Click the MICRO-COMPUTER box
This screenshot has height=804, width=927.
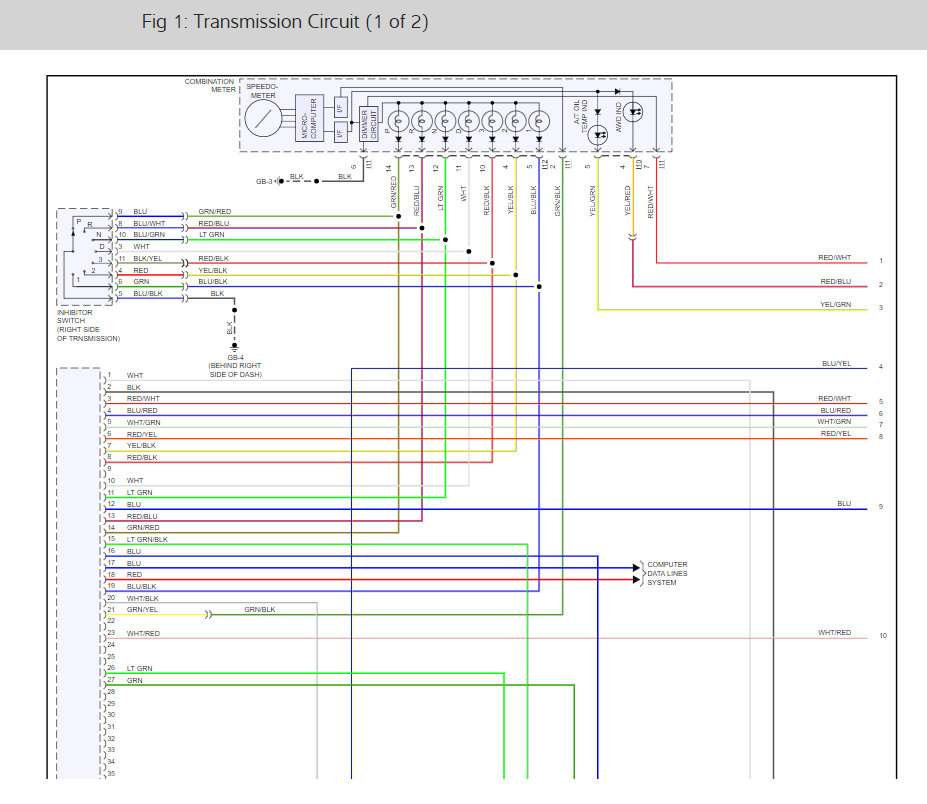coord(309,118)
